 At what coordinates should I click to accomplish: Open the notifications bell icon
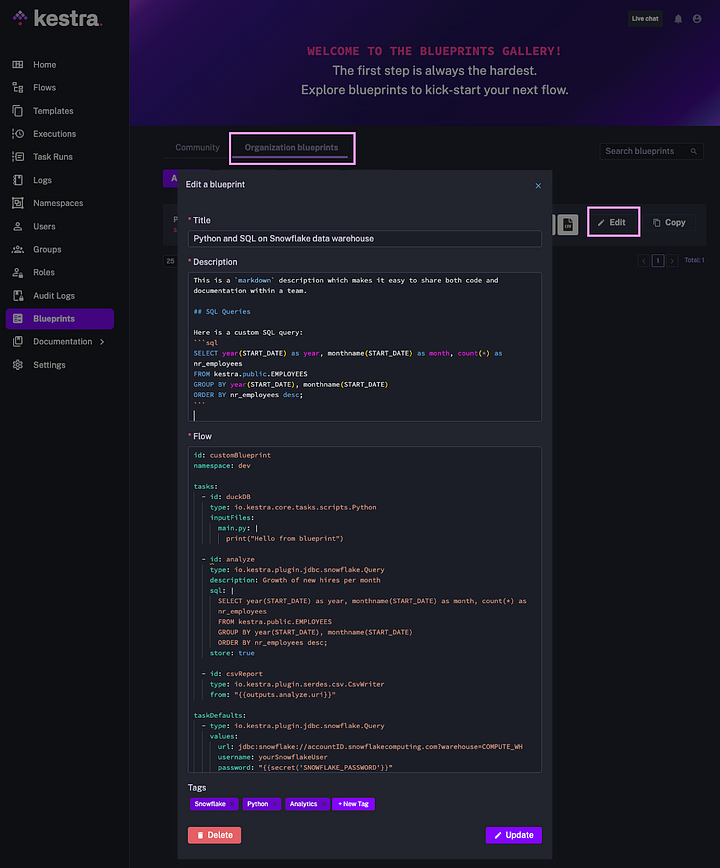(678, 19)
